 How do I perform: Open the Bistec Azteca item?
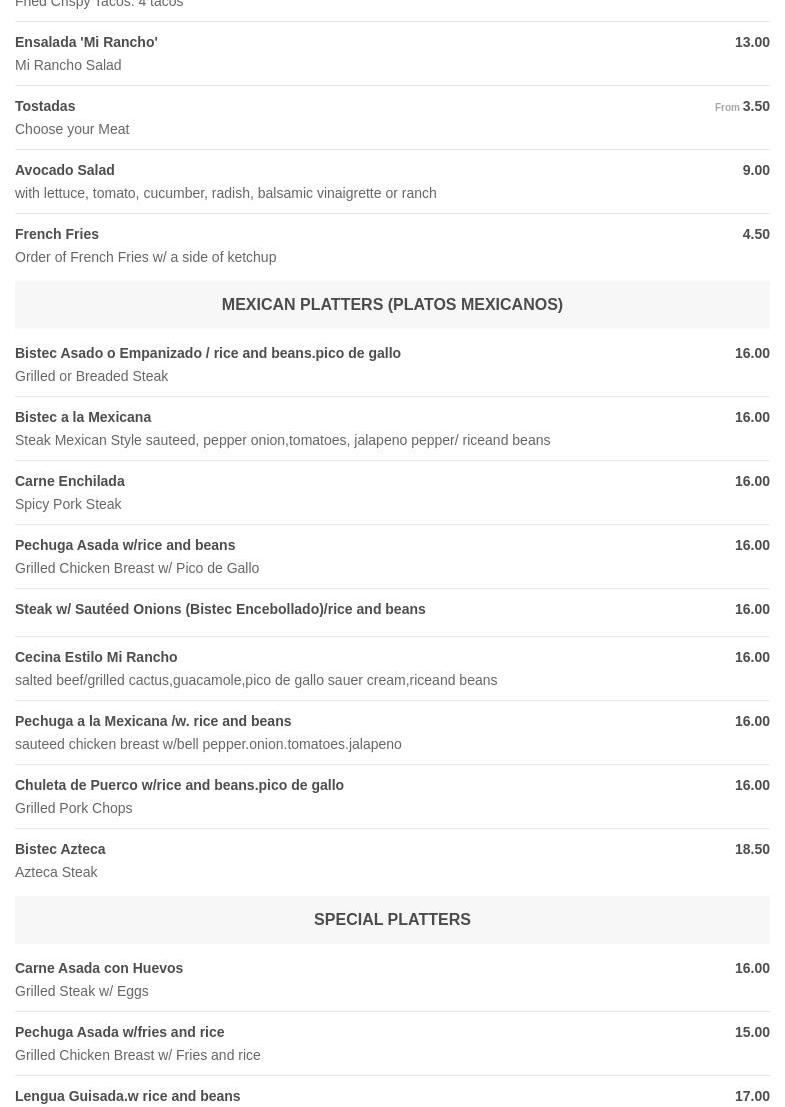coord(60,849)
